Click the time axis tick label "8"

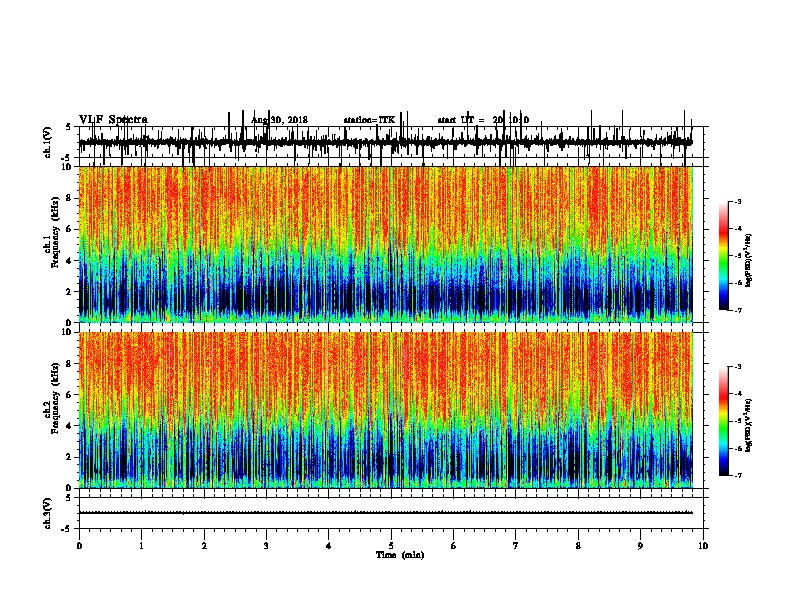[x=578, y=546]
